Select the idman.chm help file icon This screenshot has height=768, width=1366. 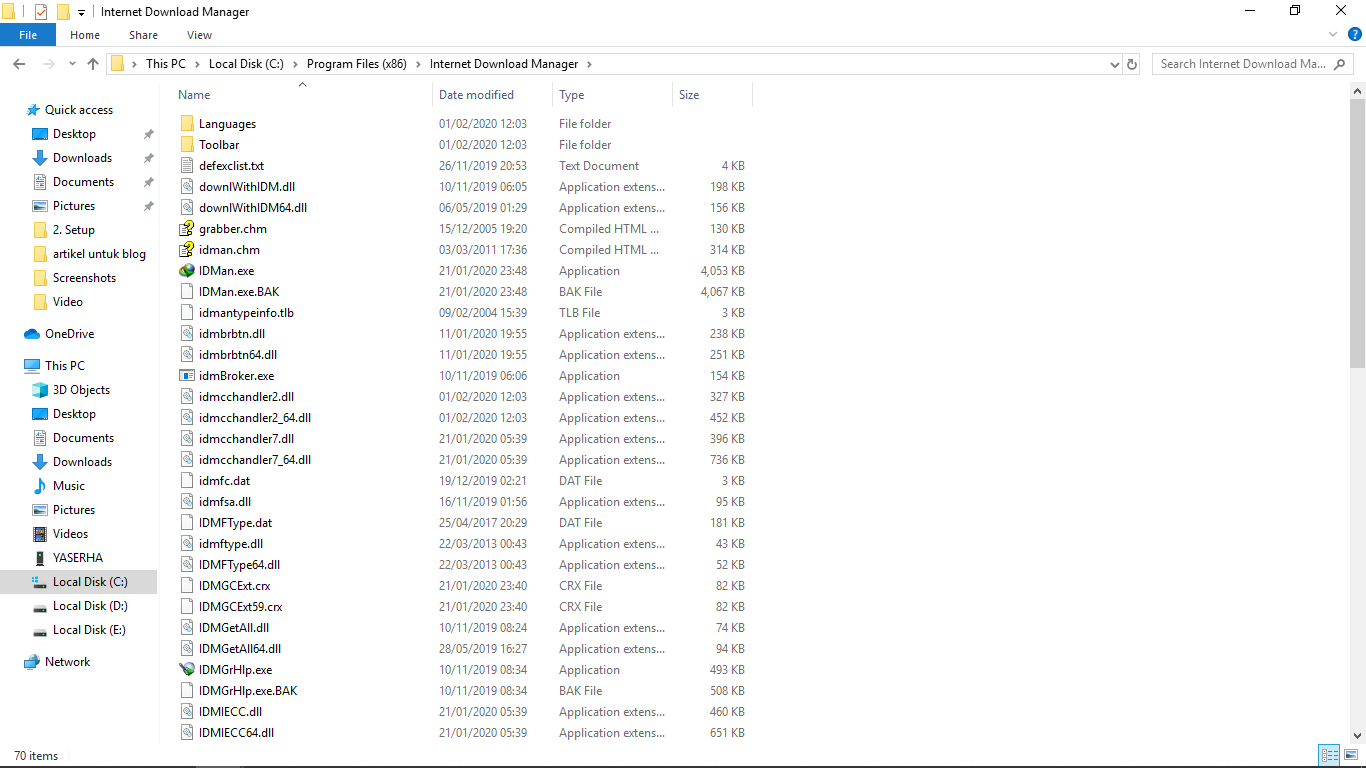[187, 250]
